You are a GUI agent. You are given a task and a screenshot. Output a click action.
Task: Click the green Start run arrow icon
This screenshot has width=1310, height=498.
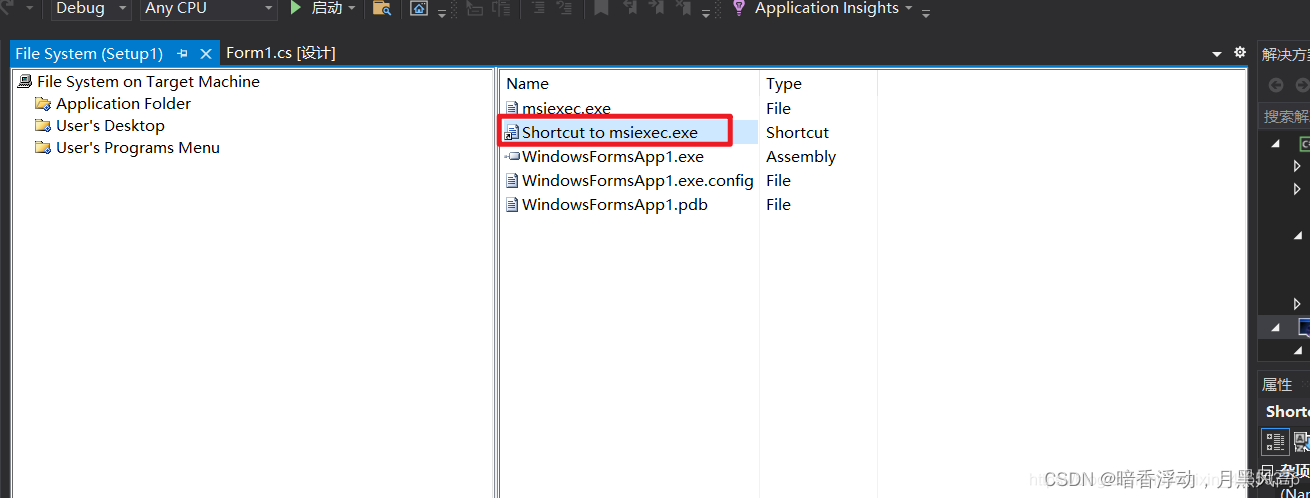(296, 8)
